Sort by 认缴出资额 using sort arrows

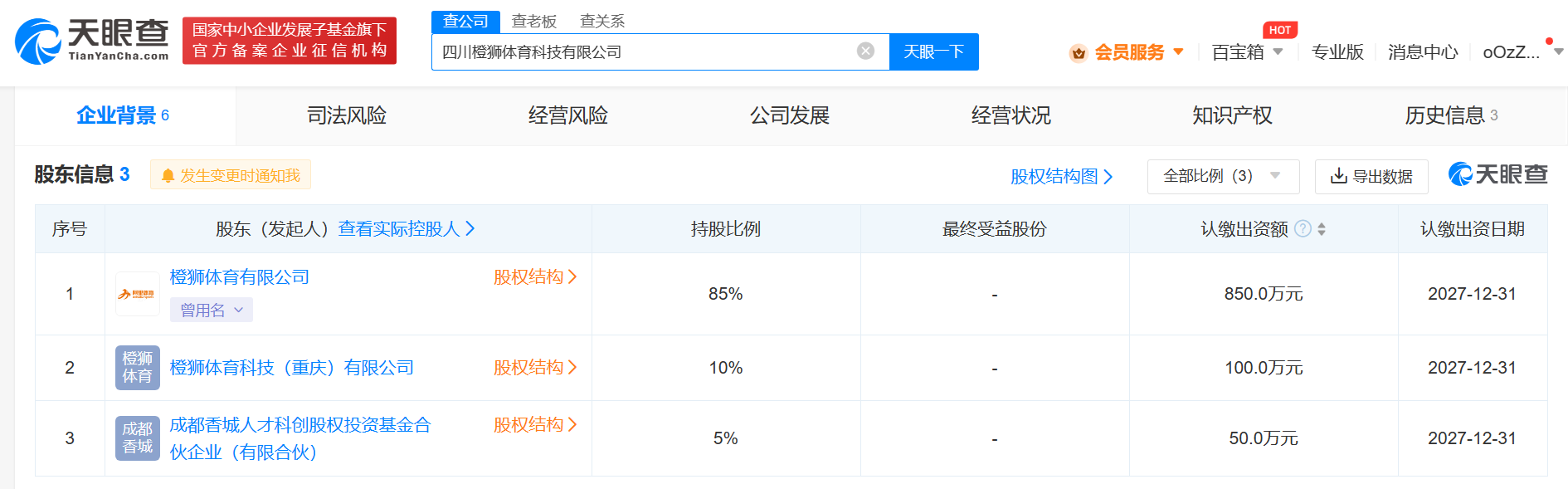pyautogui.click(x=1322, y=229)
